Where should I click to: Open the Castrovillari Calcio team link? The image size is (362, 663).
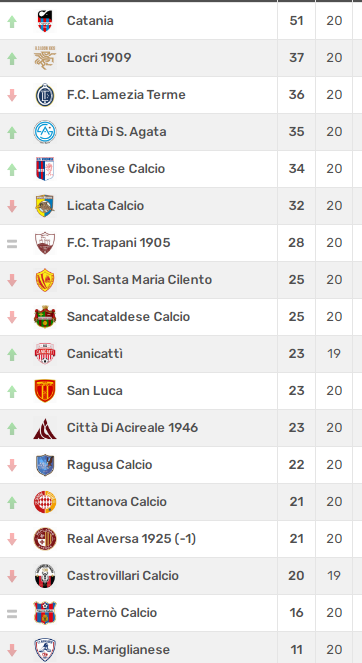pos(123,575)
